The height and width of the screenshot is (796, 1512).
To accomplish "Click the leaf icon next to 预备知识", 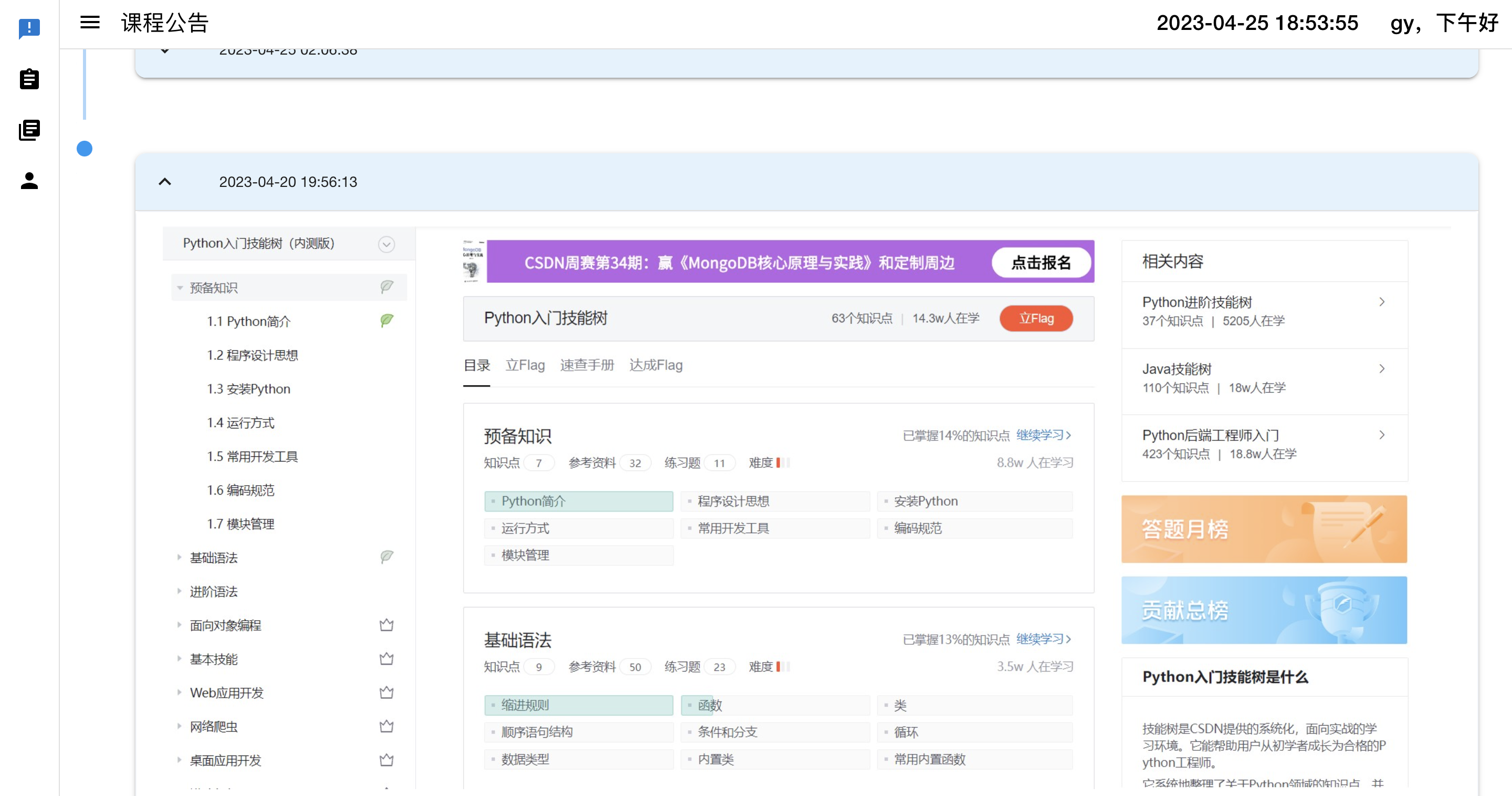I will pyautogui.click(x=387, y=286).
